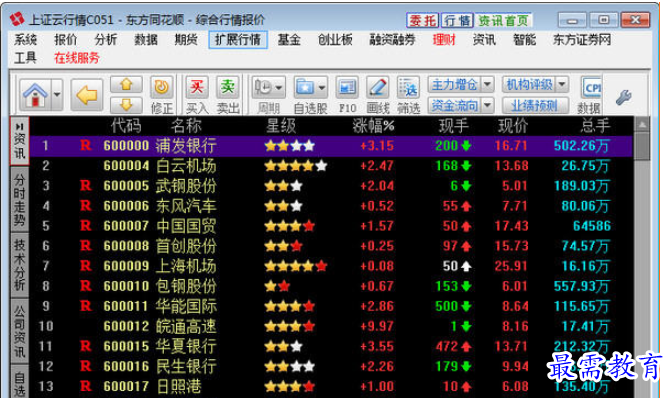Viewport: 671px width, 398px height.
Task: Open the red 理财 menu
Action: click(444, 40)
